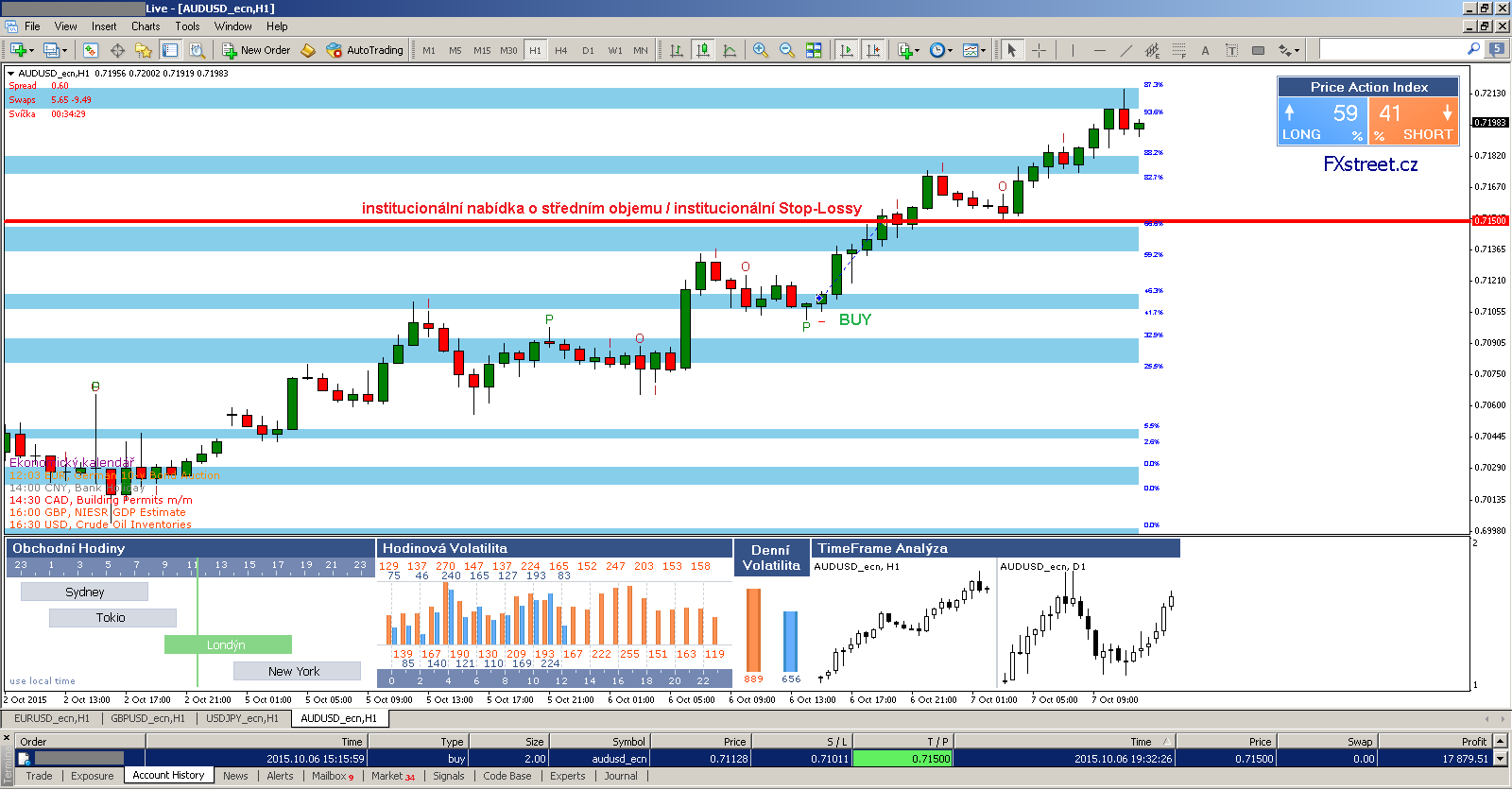The width and height of the screenshot is (1512, 790).
Task: Open the Charts menu
Action: coord(146,26)
